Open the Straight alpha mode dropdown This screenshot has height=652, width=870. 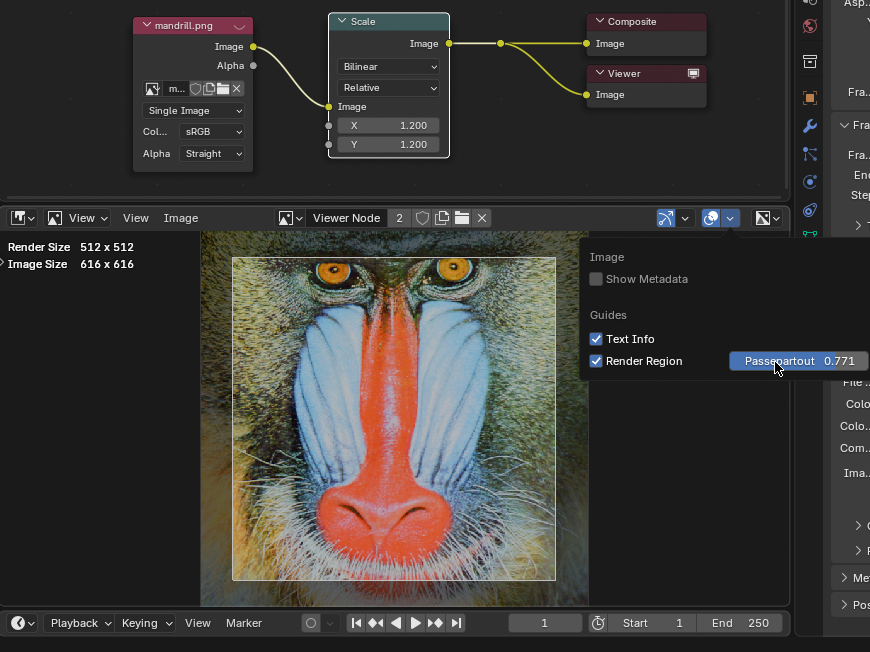[212, 154]
